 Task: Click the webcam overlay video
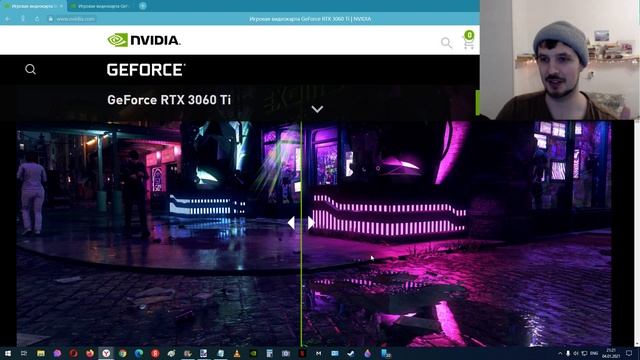coord(560,60)
